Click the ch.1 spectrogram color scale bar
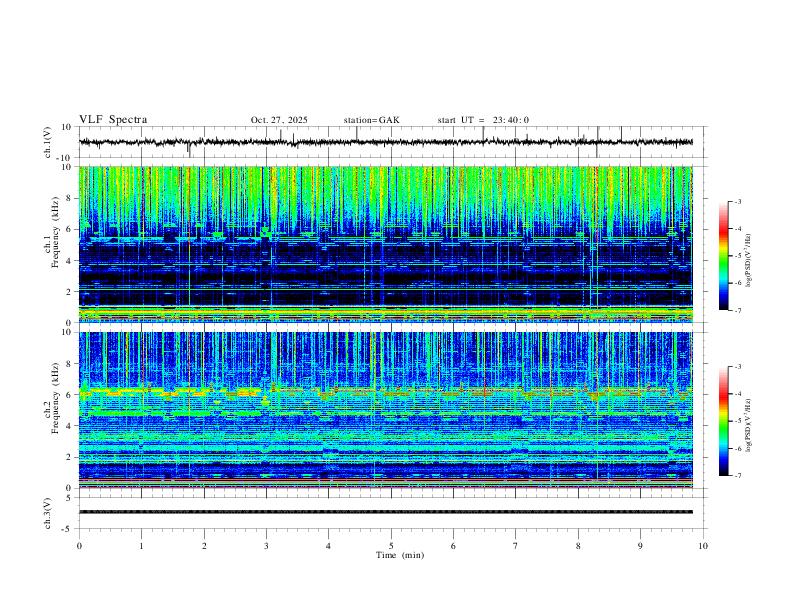This screenshot has width=792, height=612. [723, 256]
